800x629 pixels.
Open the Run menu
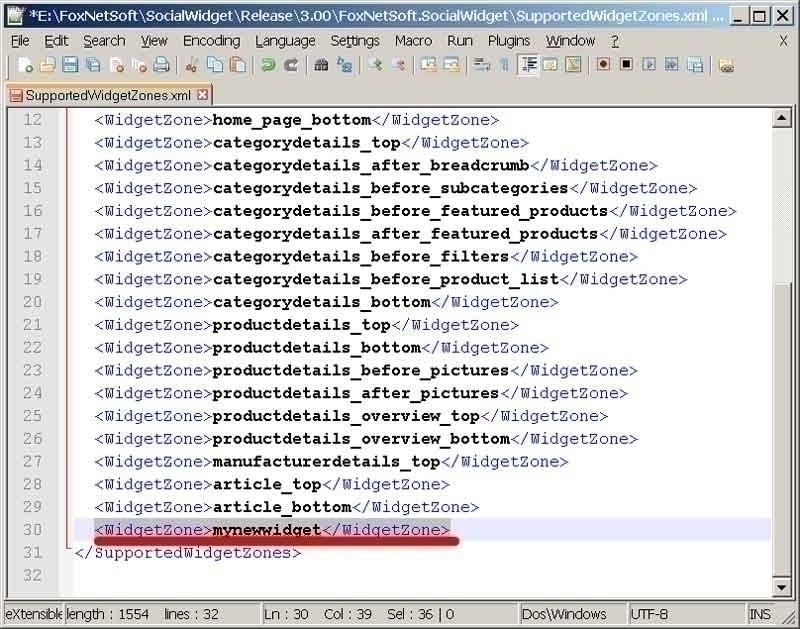[x=460, y=41]
